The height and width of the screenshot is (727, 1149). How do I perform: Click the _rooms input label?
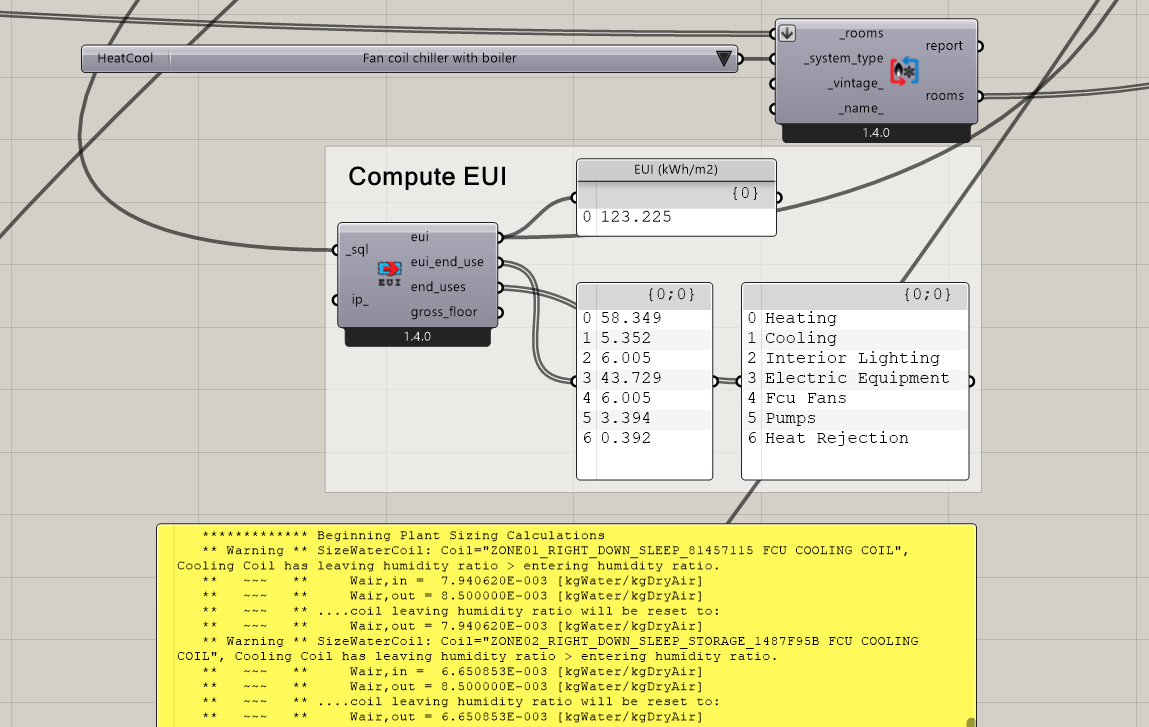click(862, 34)
